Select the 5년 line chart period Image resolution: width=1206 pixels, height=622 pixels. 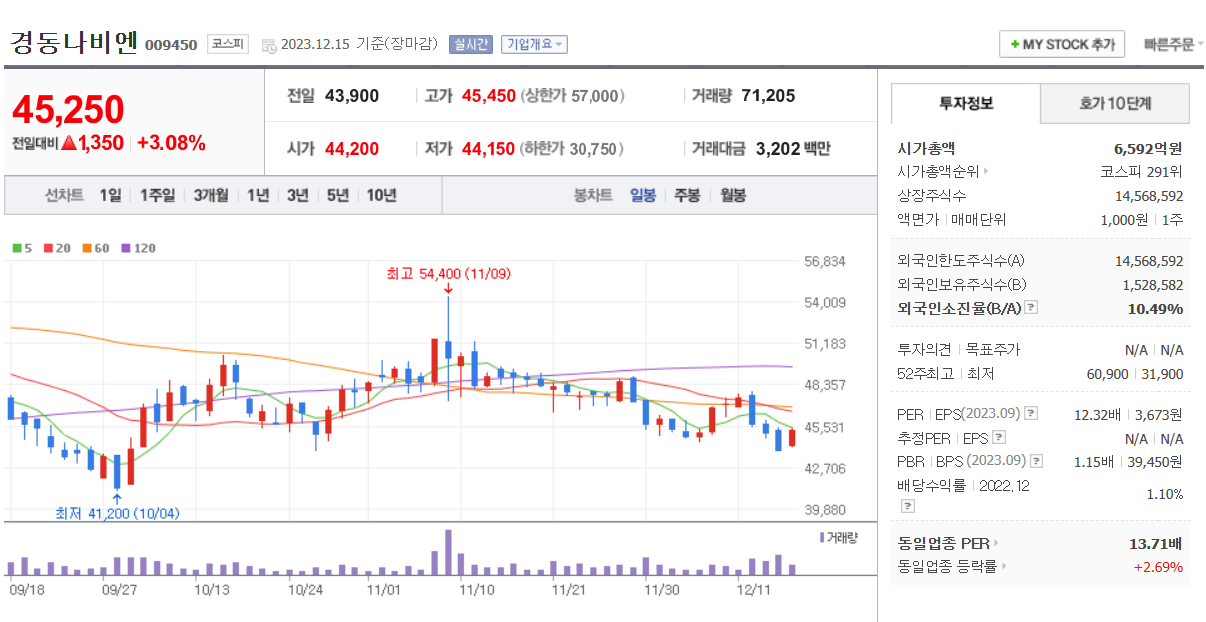point(337,195)
